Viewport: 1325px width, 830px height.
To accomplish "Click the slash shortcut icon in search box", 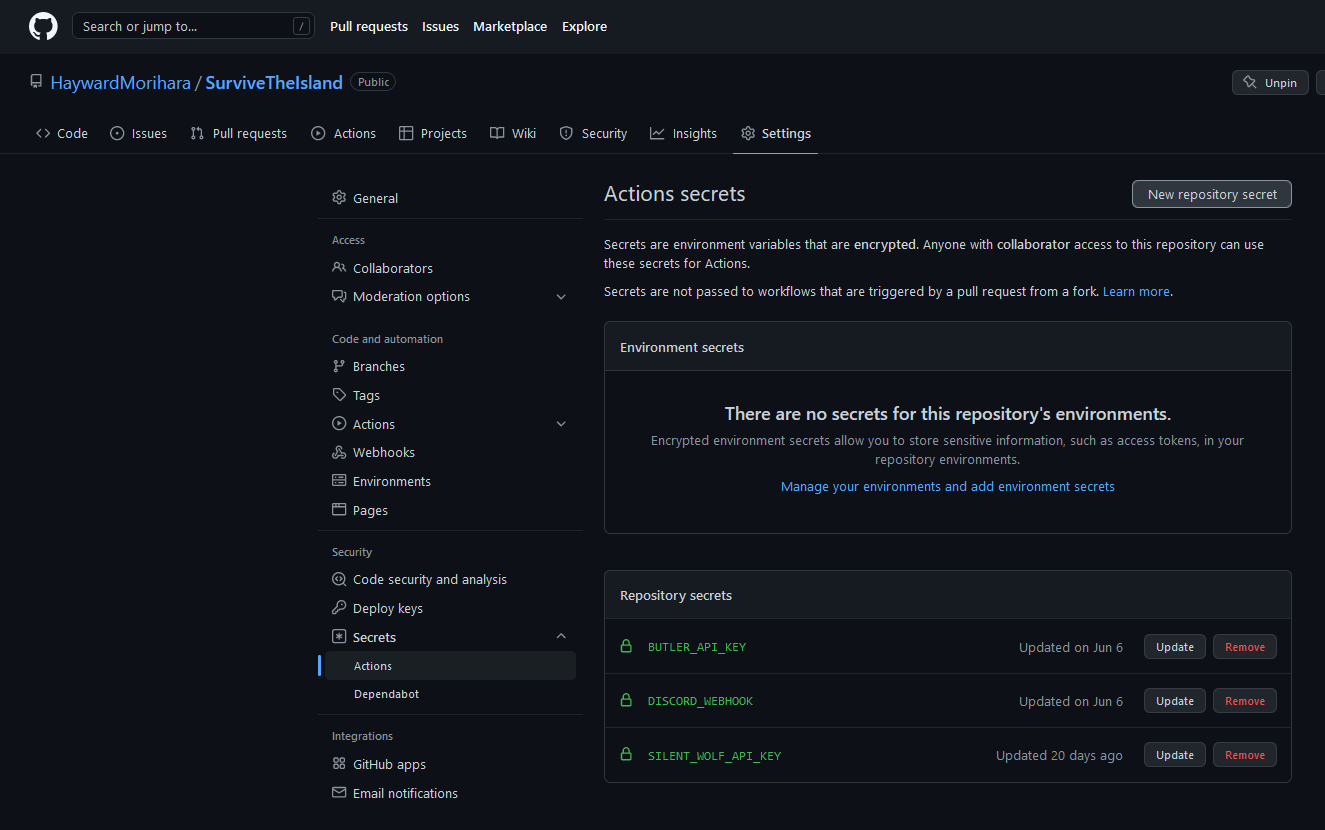I will click(301, 26).
